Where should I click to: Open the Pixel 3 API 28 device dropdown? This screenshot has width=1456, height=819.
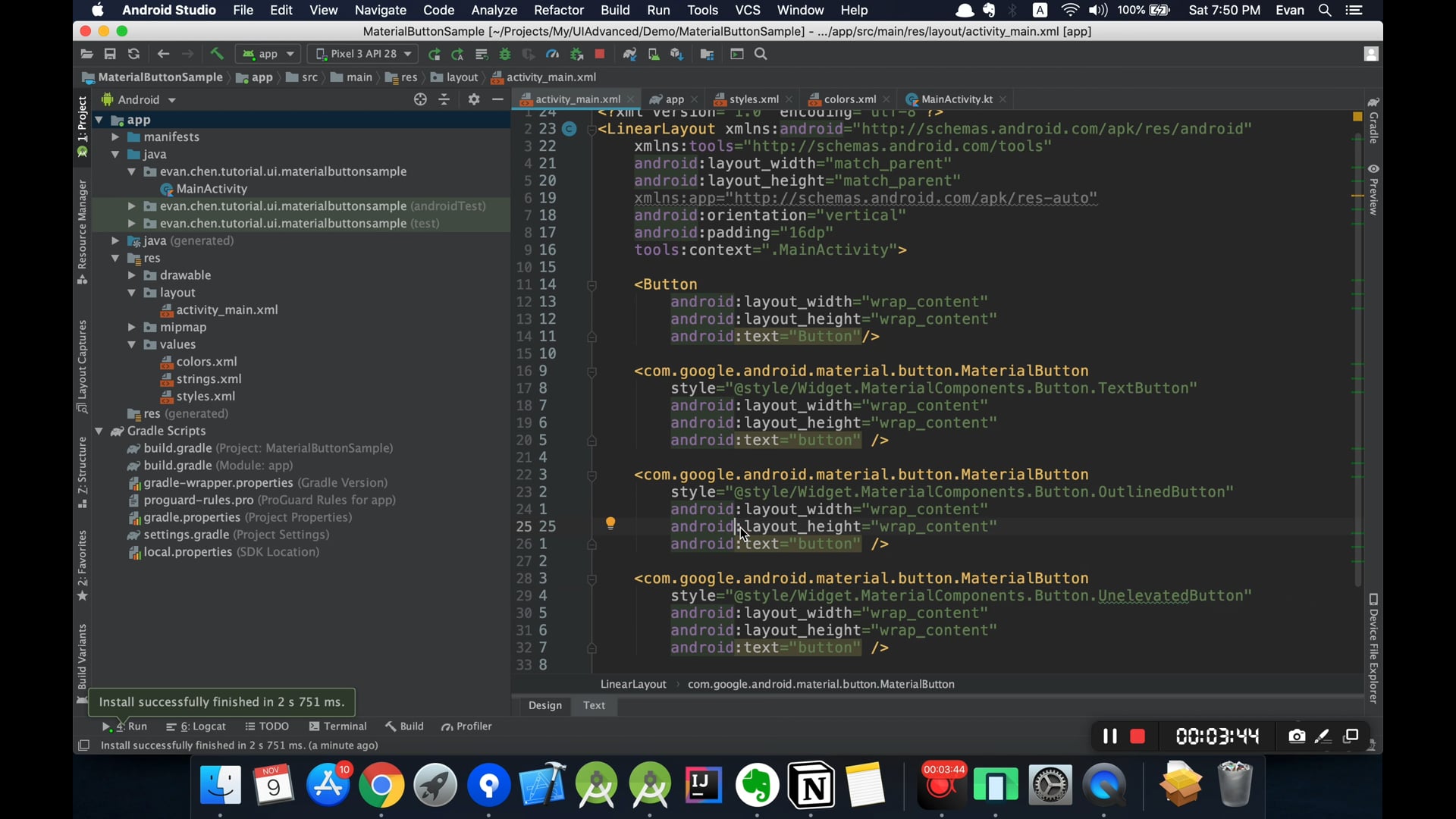click(364, 54)
